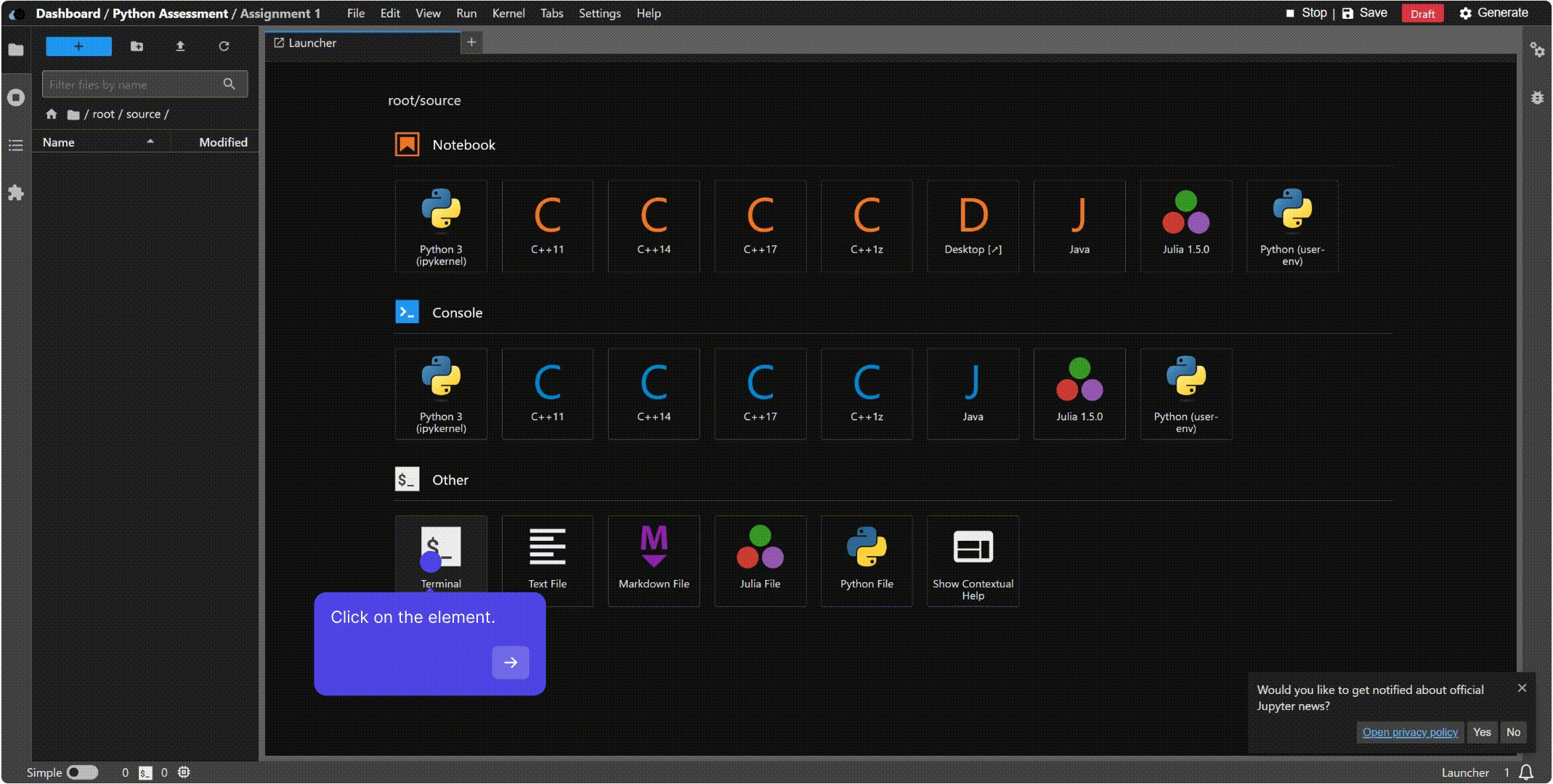Image resolution: width=1553 pixels, height=784 pixels.
Task: Open the File menu
Action: [x=356, y=13]
